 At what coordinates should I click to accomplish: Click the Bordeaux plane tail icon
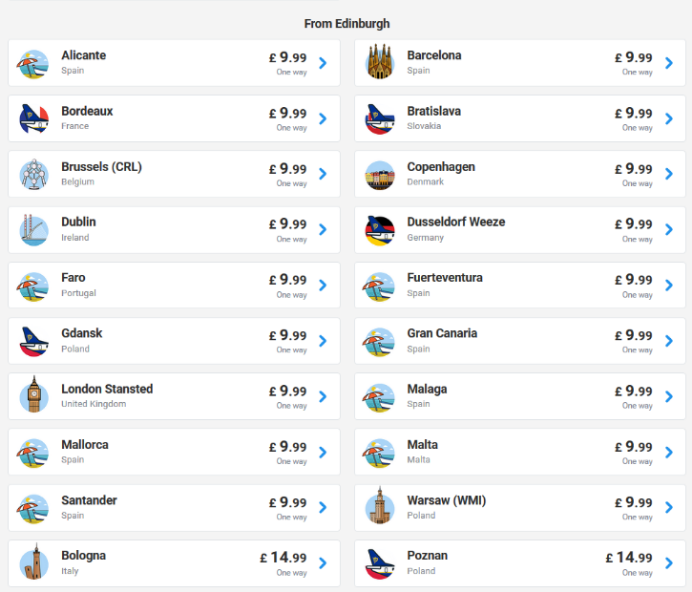[34, 119]
